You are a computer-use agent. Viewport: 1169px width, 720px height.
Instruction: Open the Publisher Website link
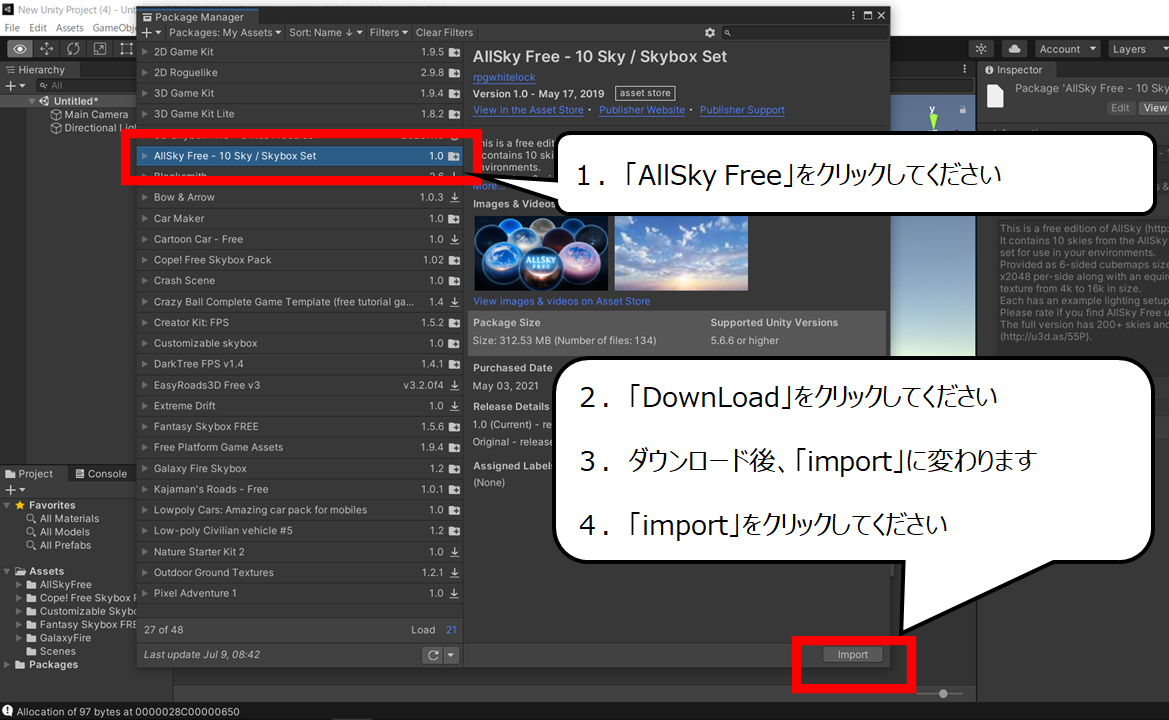(x=642, y=110)
